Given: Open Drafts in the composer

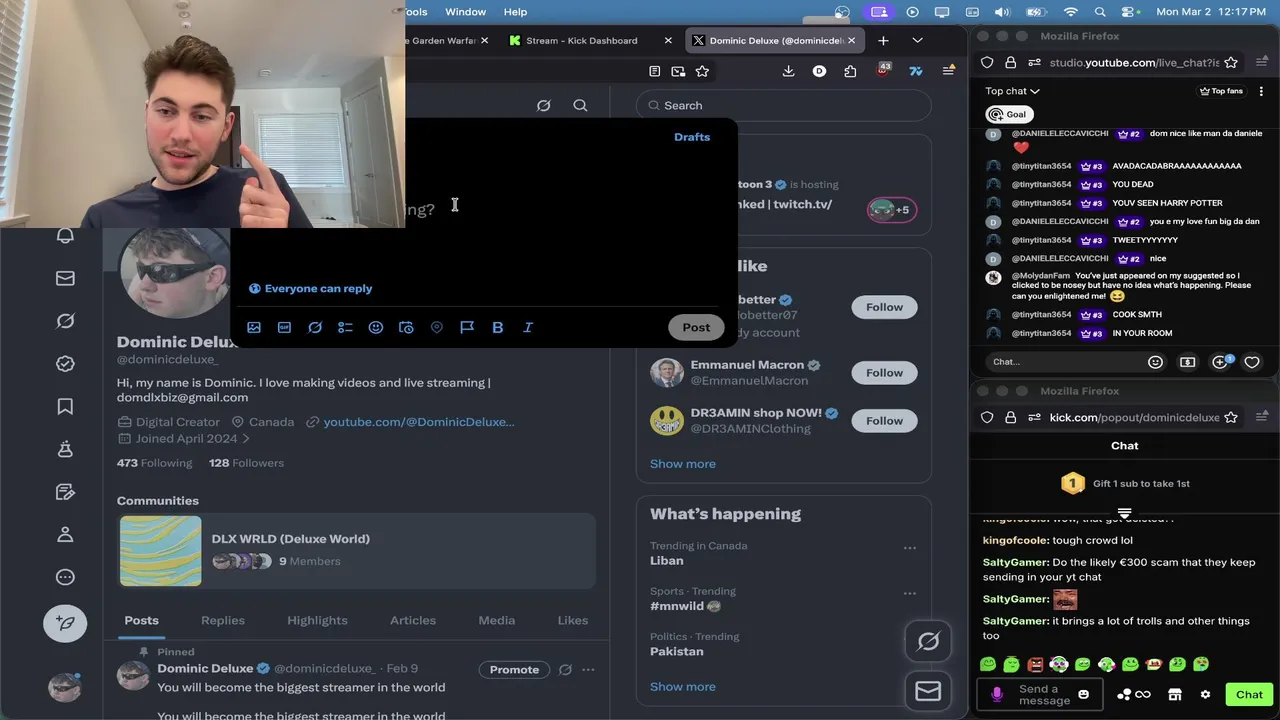Looking at the screenshot, I should (x=692, y=137).
